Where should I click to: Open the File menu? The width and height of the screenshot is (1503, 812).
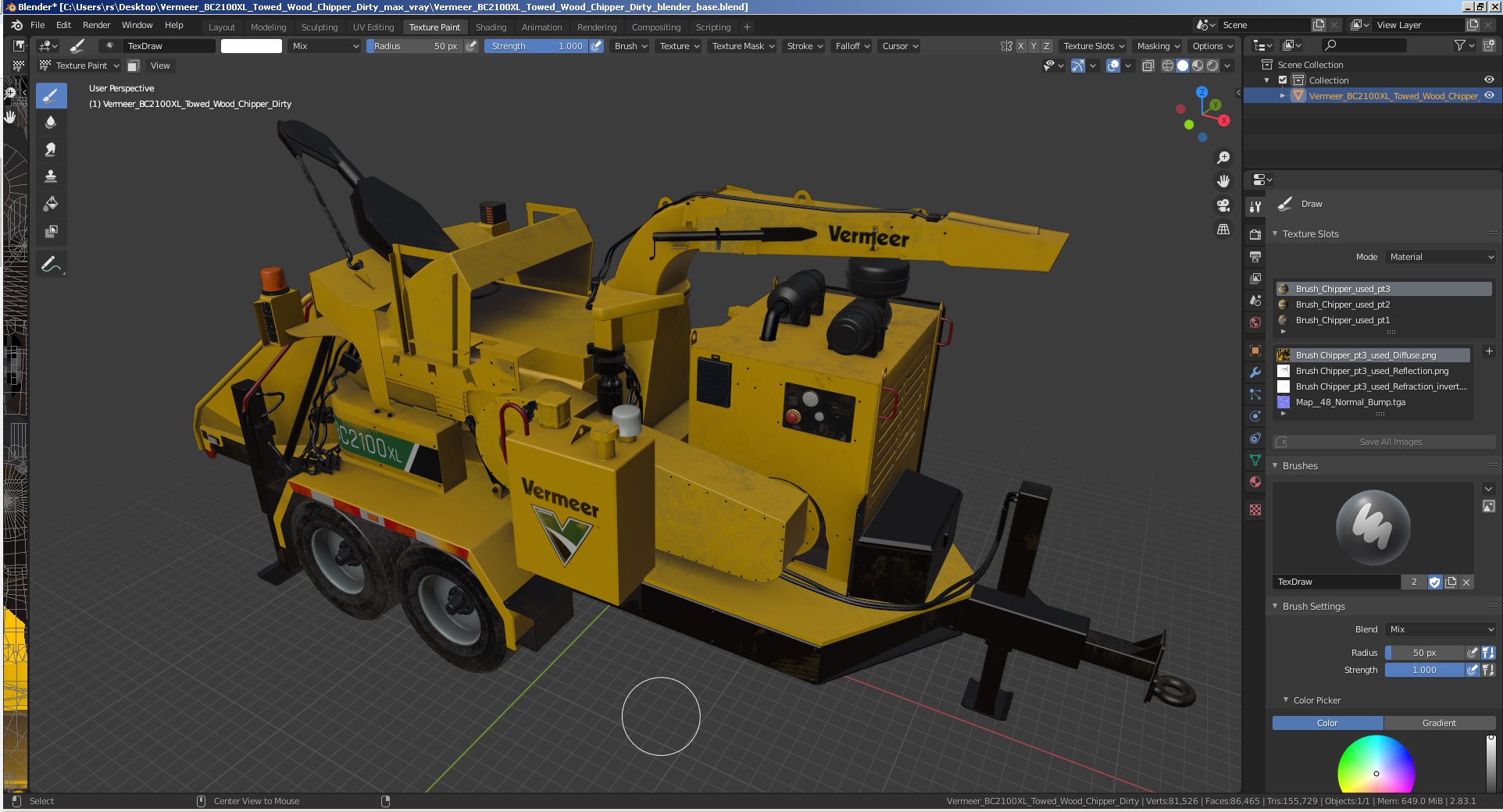click(37, 25)
